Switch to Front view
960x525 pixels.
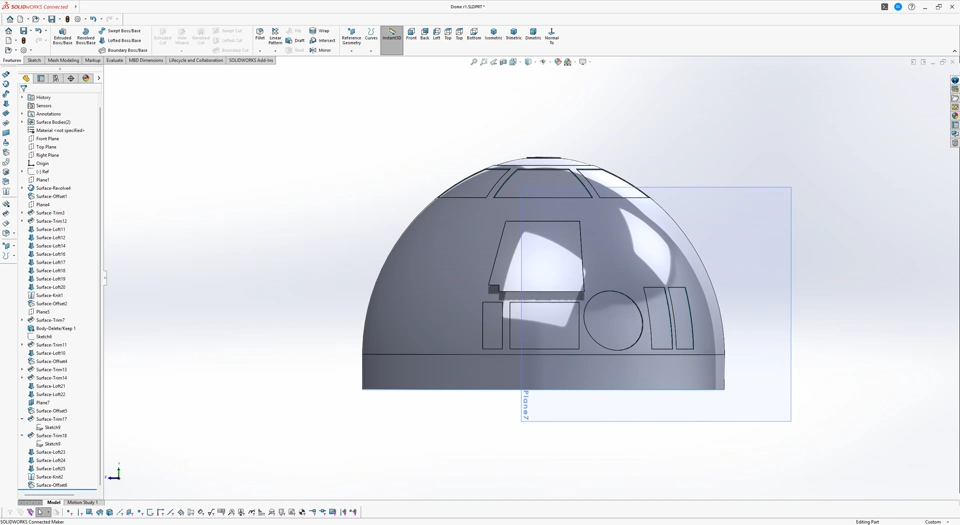[x=411, y=34]
